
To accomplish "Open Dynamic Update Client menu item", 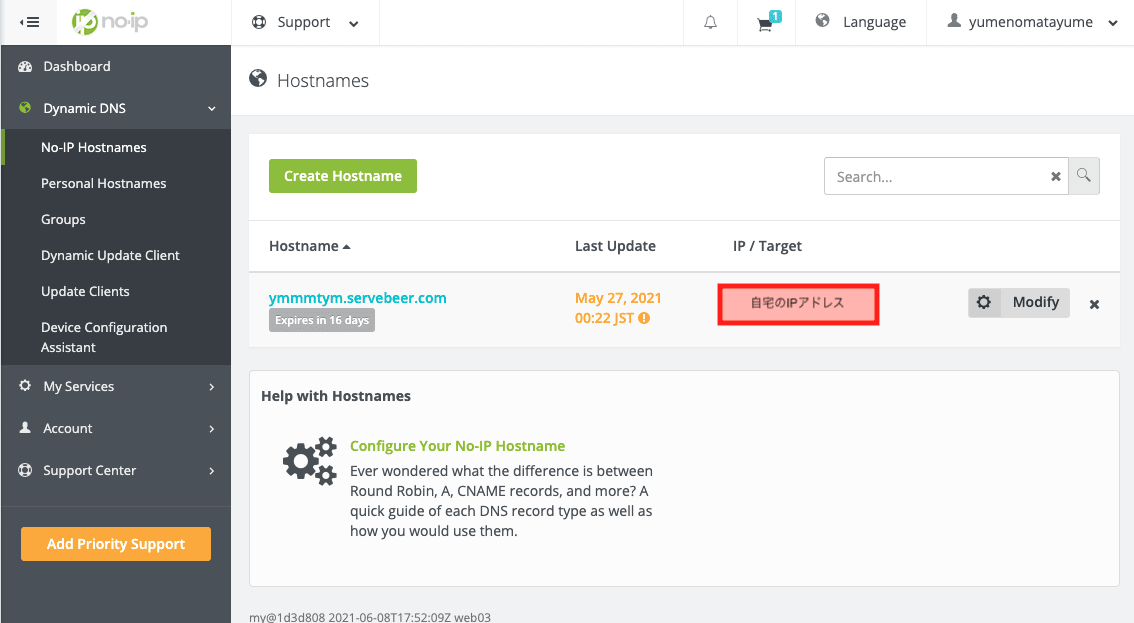I will (x=110, y=255).
